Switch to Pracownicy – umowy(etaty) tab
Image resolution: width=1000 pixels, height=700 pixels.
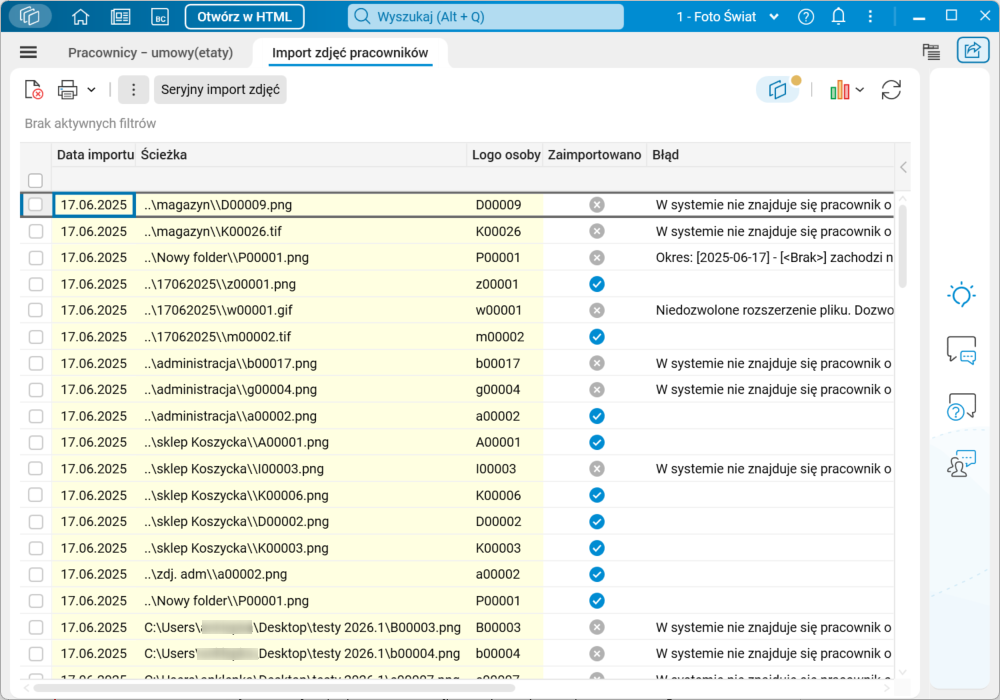click(x=152, y=53)
